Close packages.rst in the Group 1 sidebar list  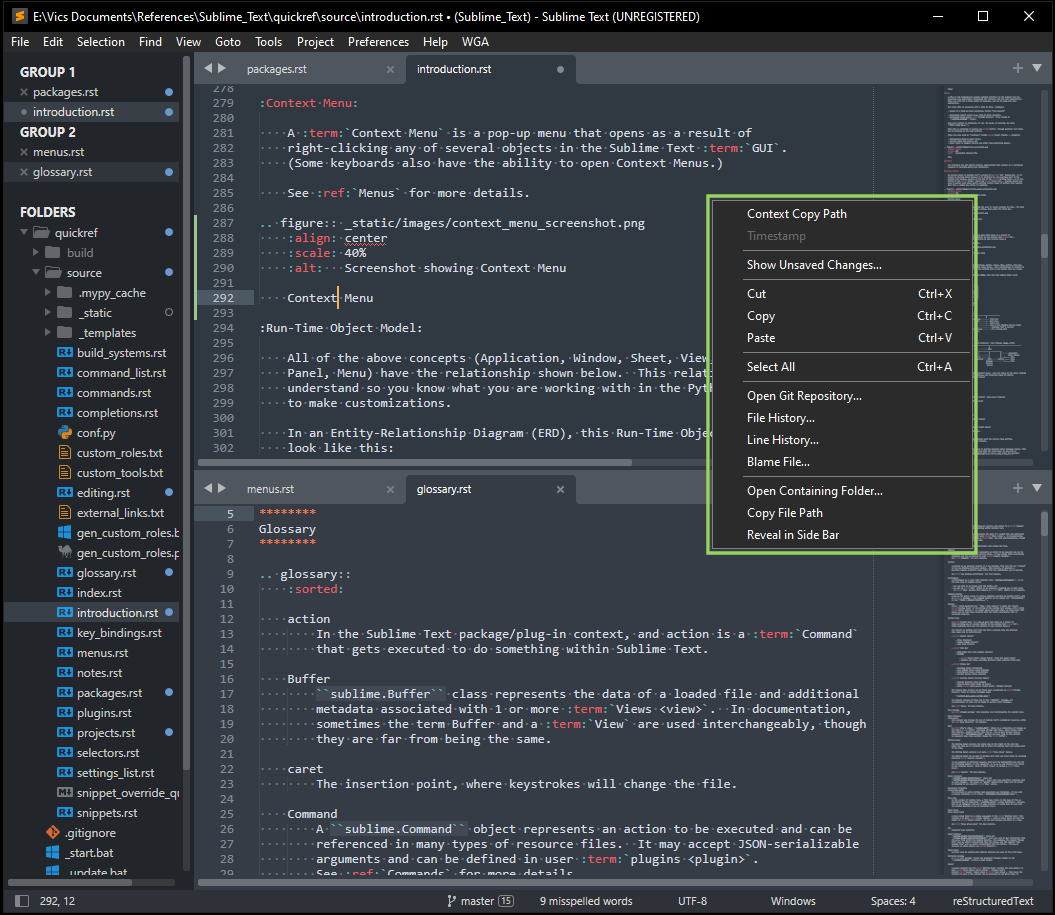point(24,92)
